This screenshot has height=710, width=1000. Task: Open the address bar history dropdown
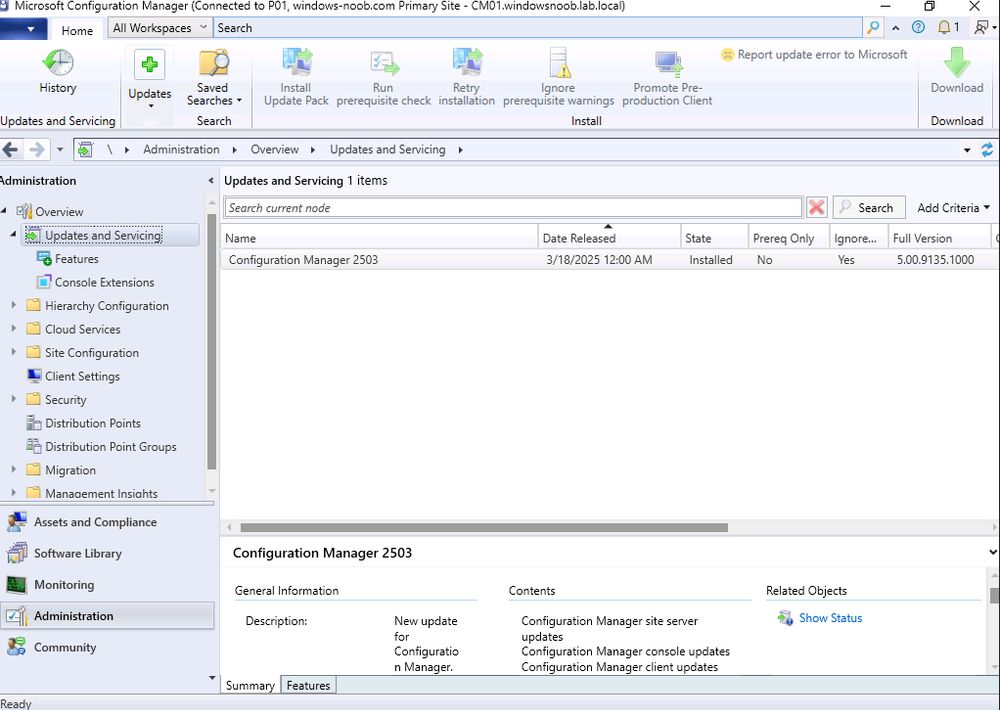click(967, 151)
